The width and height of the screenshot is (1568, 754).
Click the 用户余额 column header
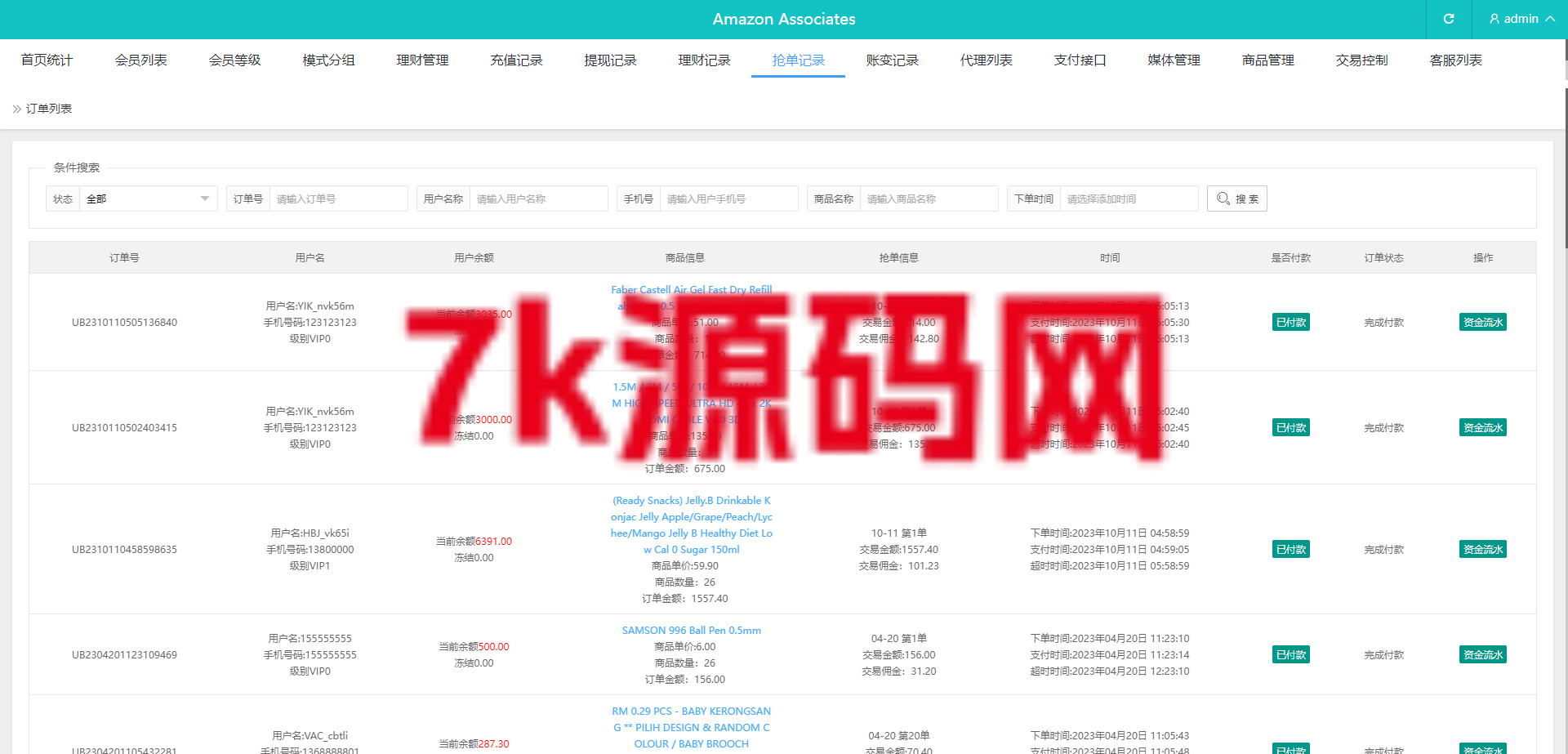coord(474,257)
